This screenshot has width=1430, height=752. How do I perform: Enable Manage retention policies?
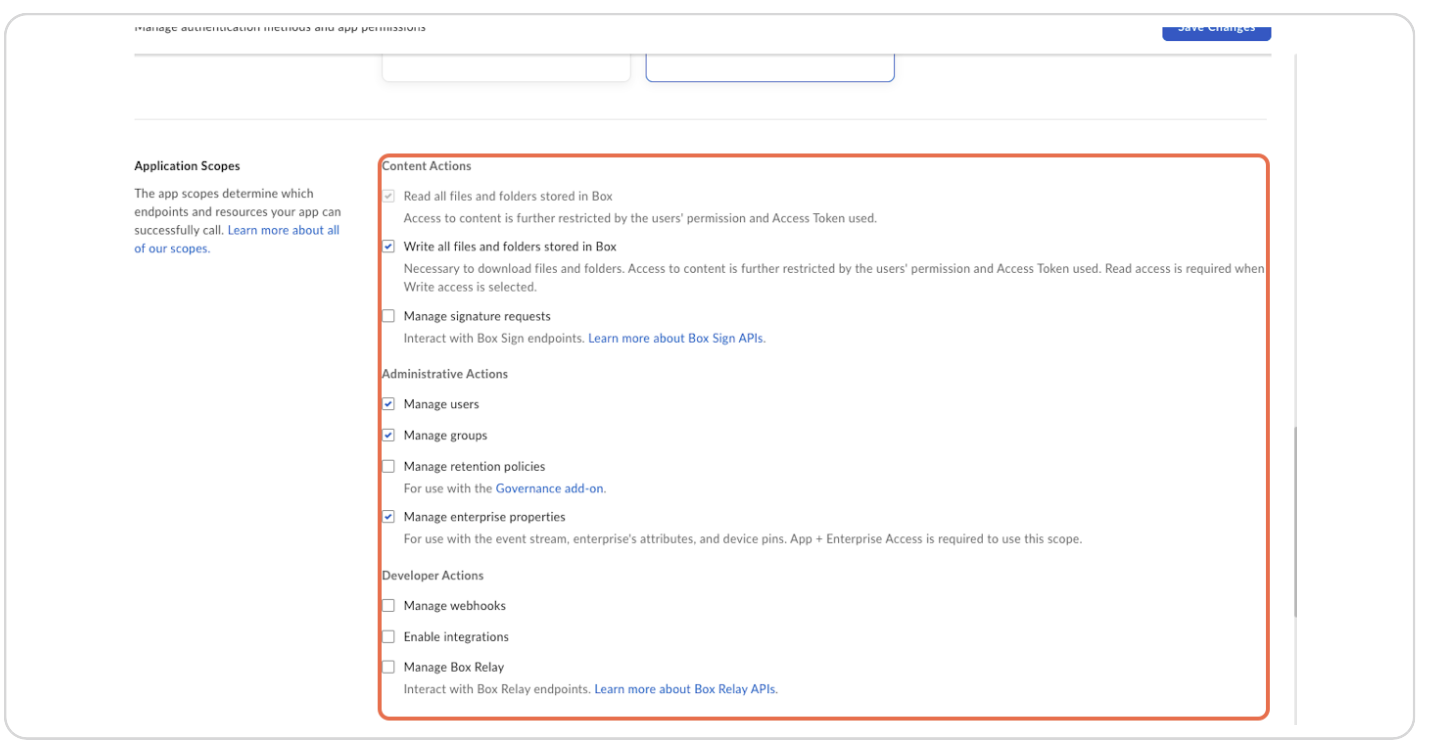pos(388,466)
